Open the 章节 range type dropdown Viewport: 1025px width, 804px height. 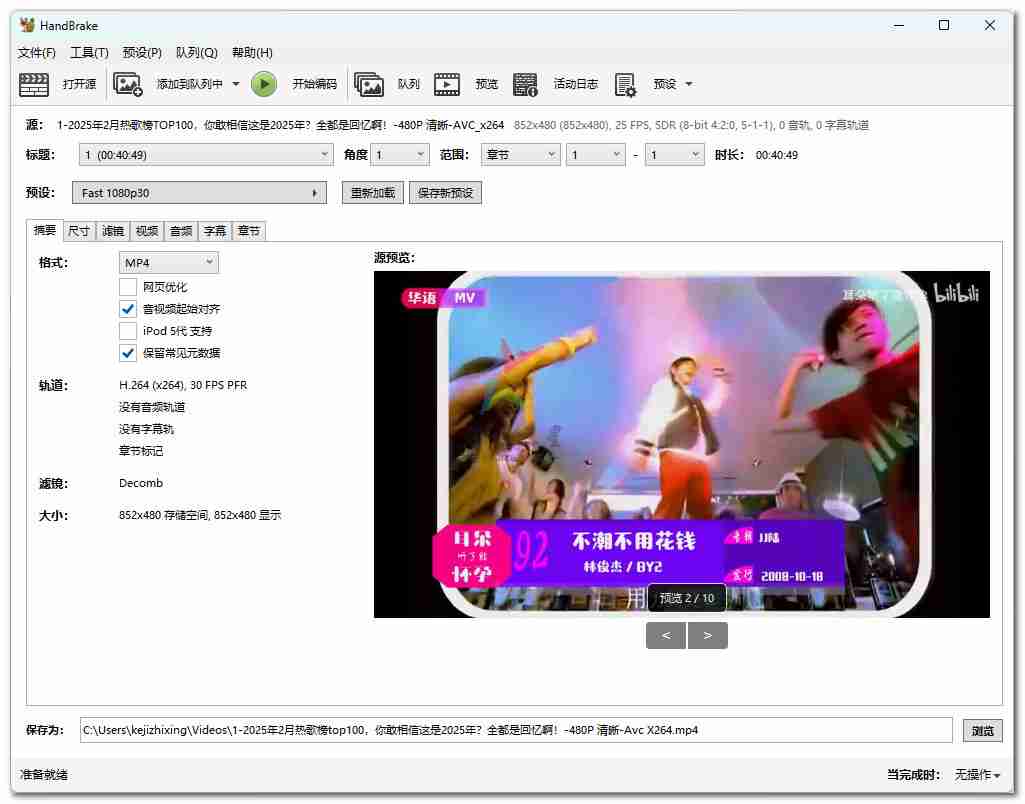(519, 155)
